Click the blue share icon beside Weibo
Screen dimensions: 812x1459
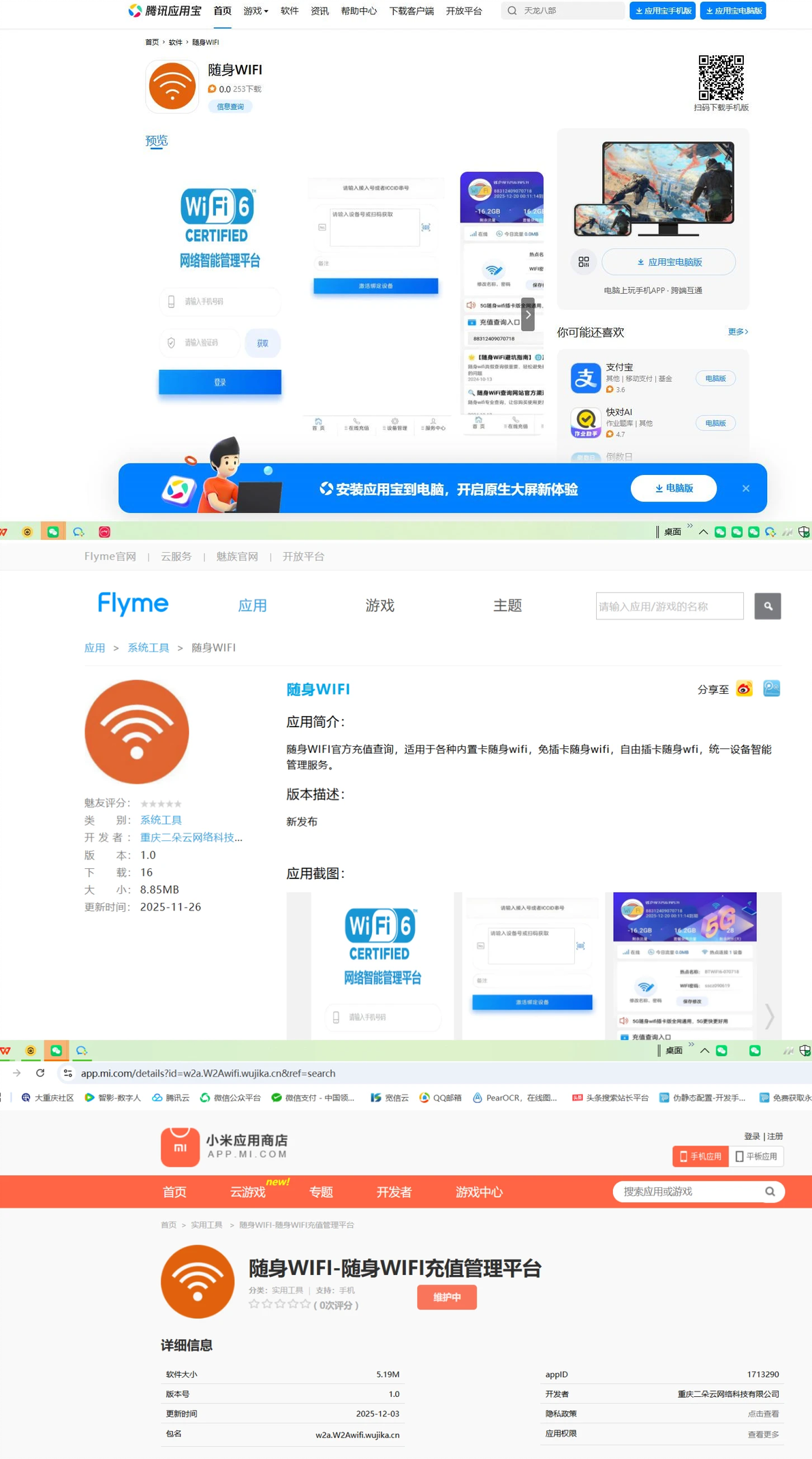click(x=772, y=689)
